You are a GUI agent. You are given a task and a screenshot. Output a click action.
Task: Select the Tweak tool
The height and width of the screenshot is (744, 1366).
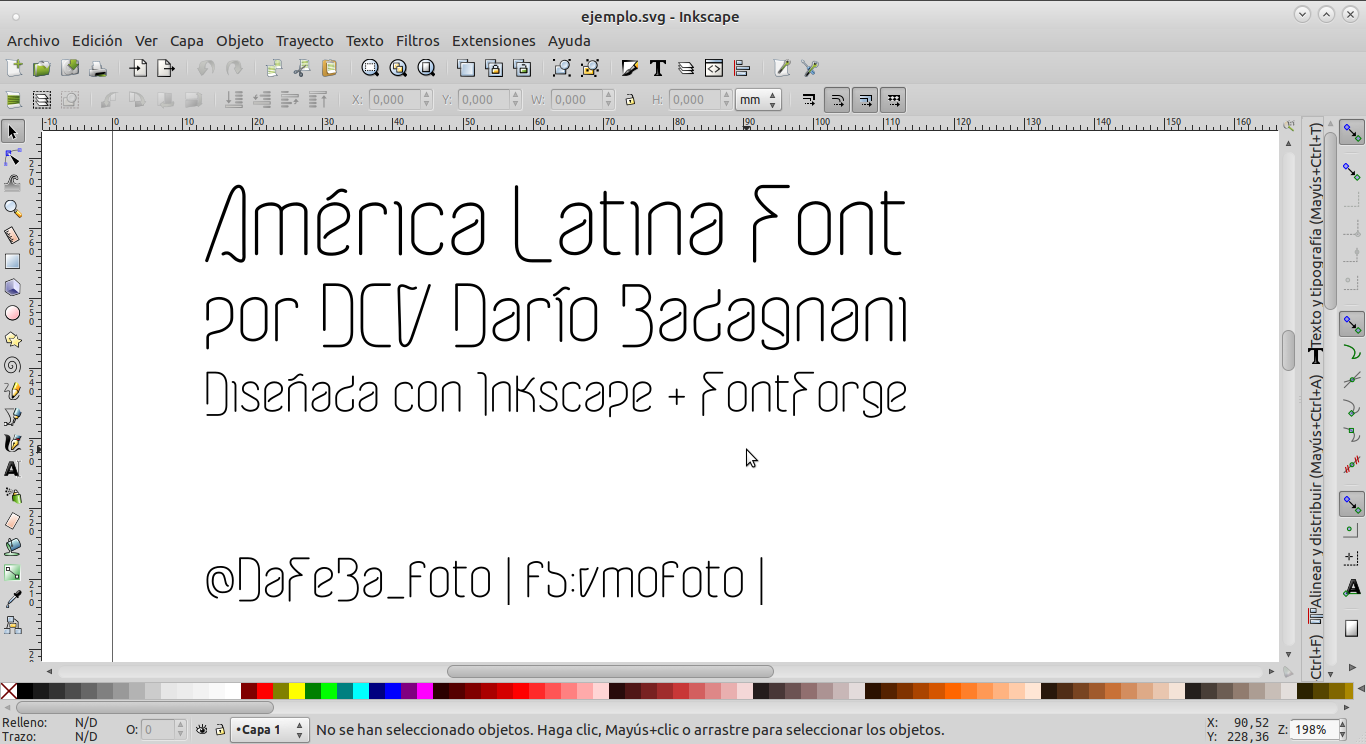click(x=13, y=183)
